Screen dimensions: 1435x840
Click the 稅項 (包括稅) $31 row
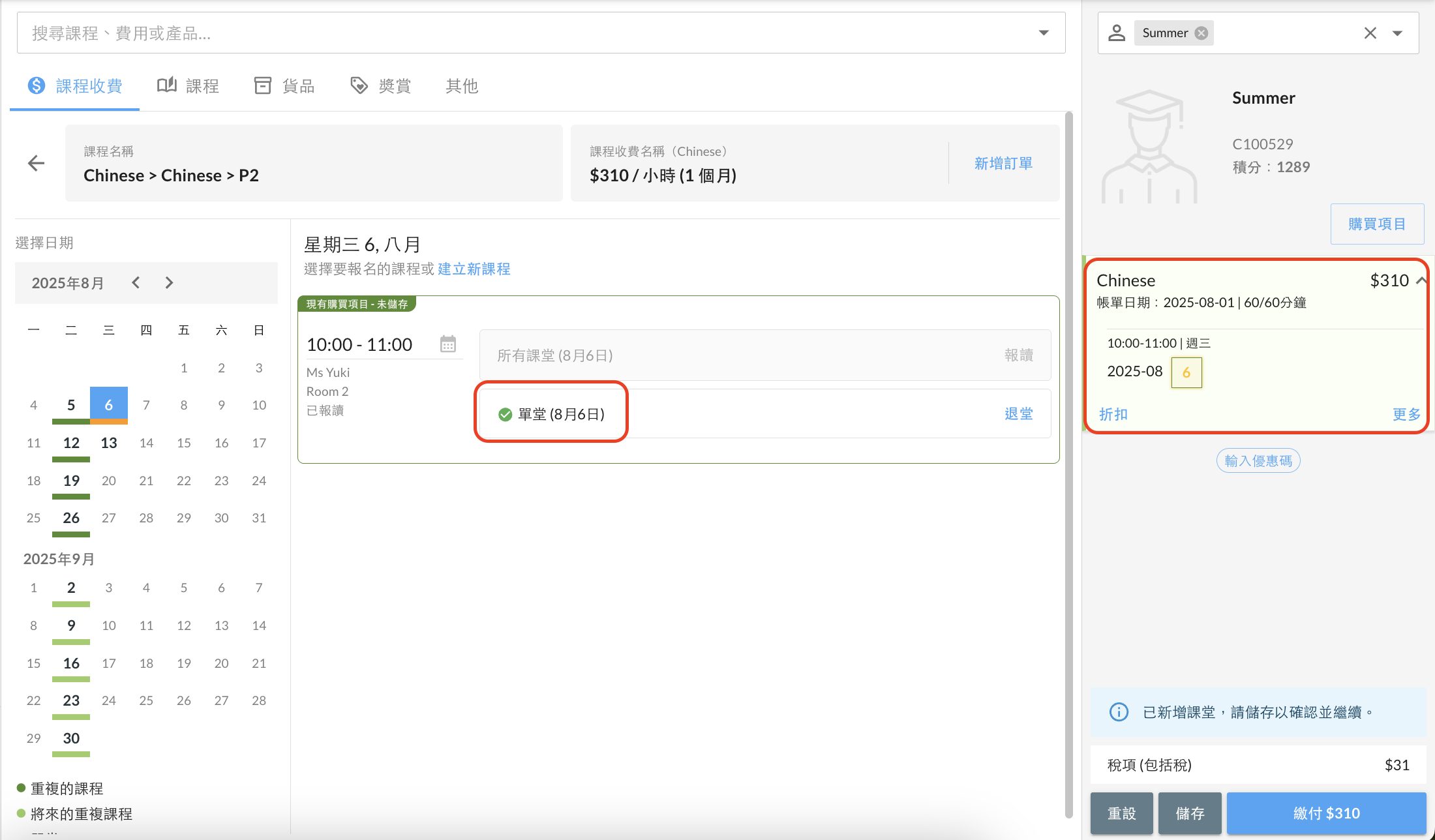1258,765
